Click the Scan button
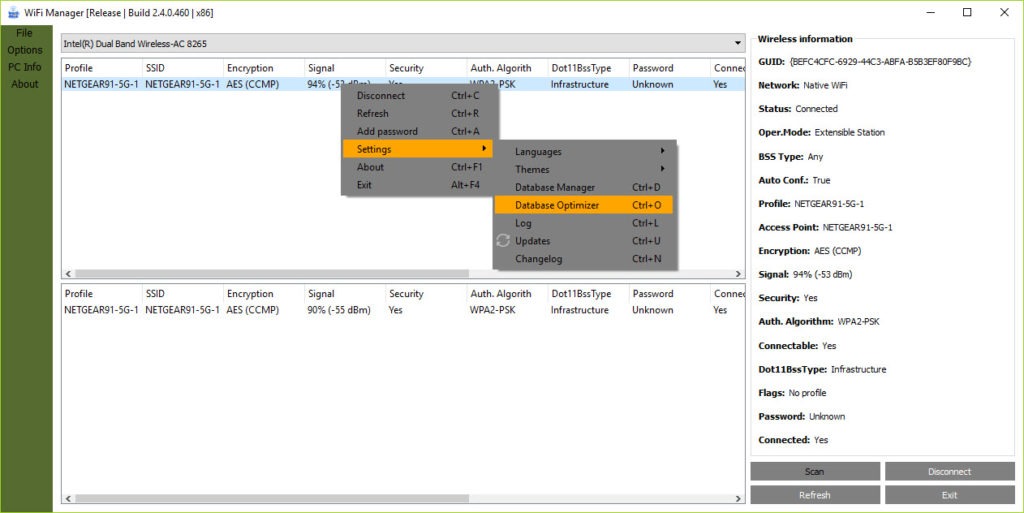The height and width of the screenshot is (513, 1024). 815,471
